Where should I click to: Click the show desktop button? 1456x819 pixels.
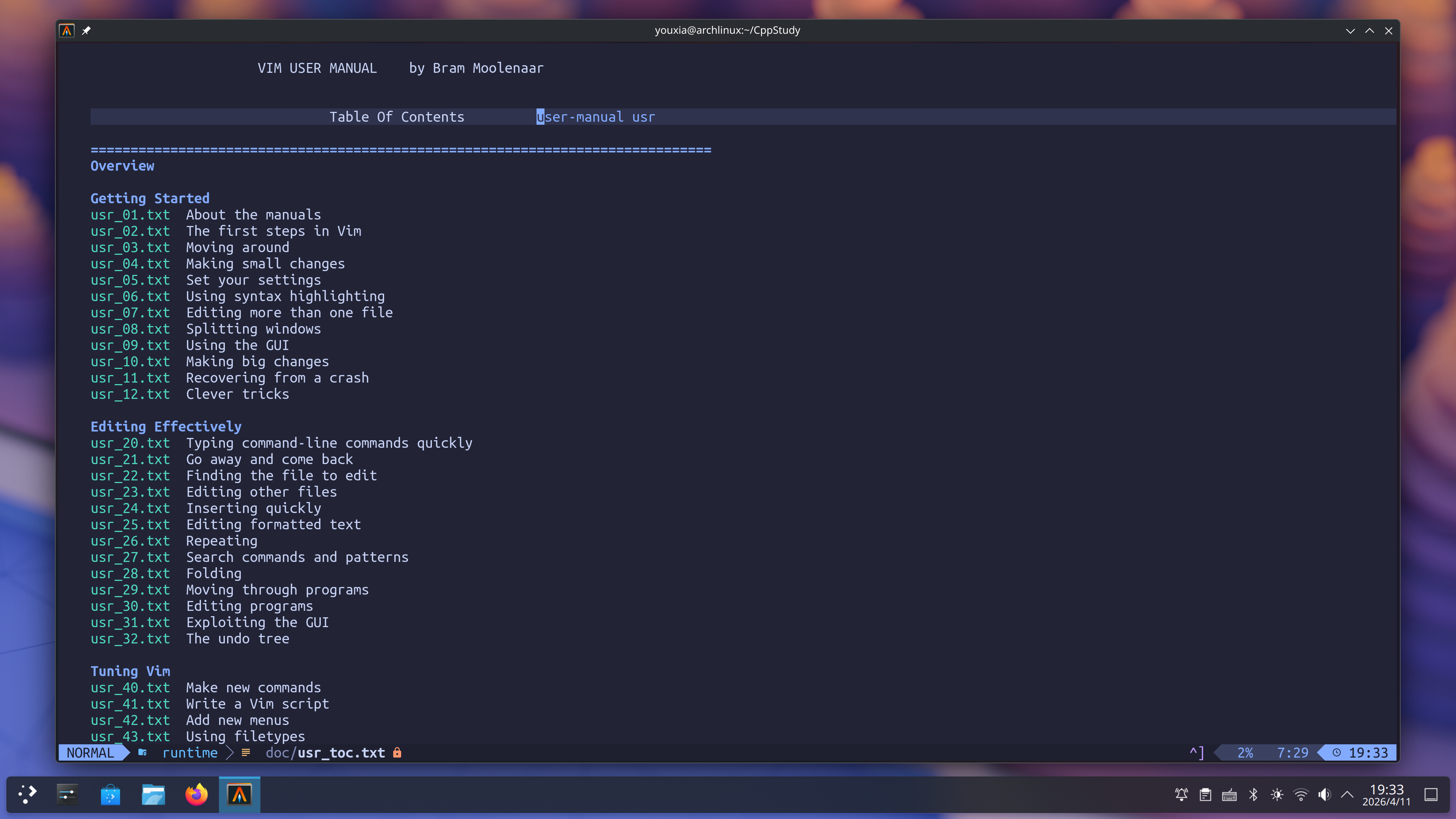[1431, 795]
